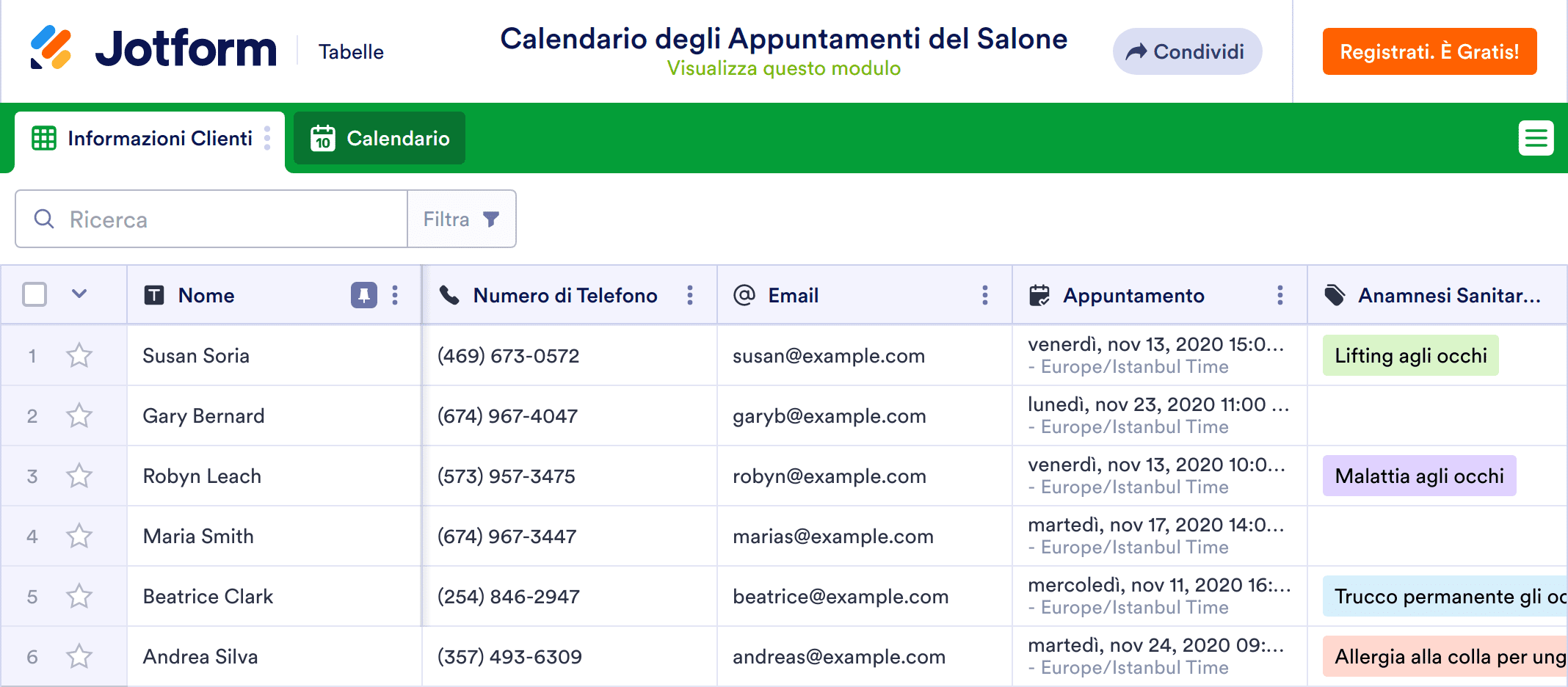Check the select-all rows checkbox
Screen dimensions: 1568x687
click(35, 295)
